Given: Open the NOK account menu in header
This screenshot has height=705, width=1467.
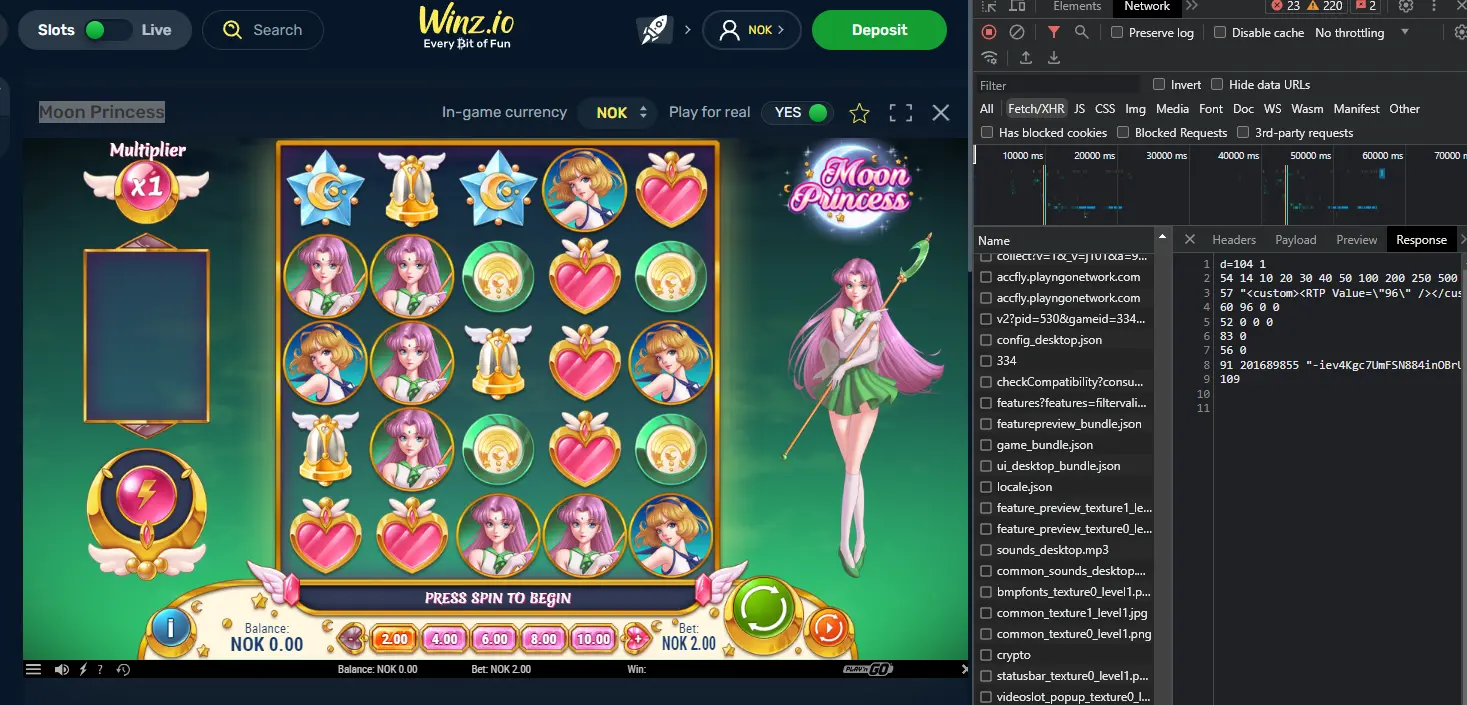Looking at the screenshot, I should pos(750,30).
